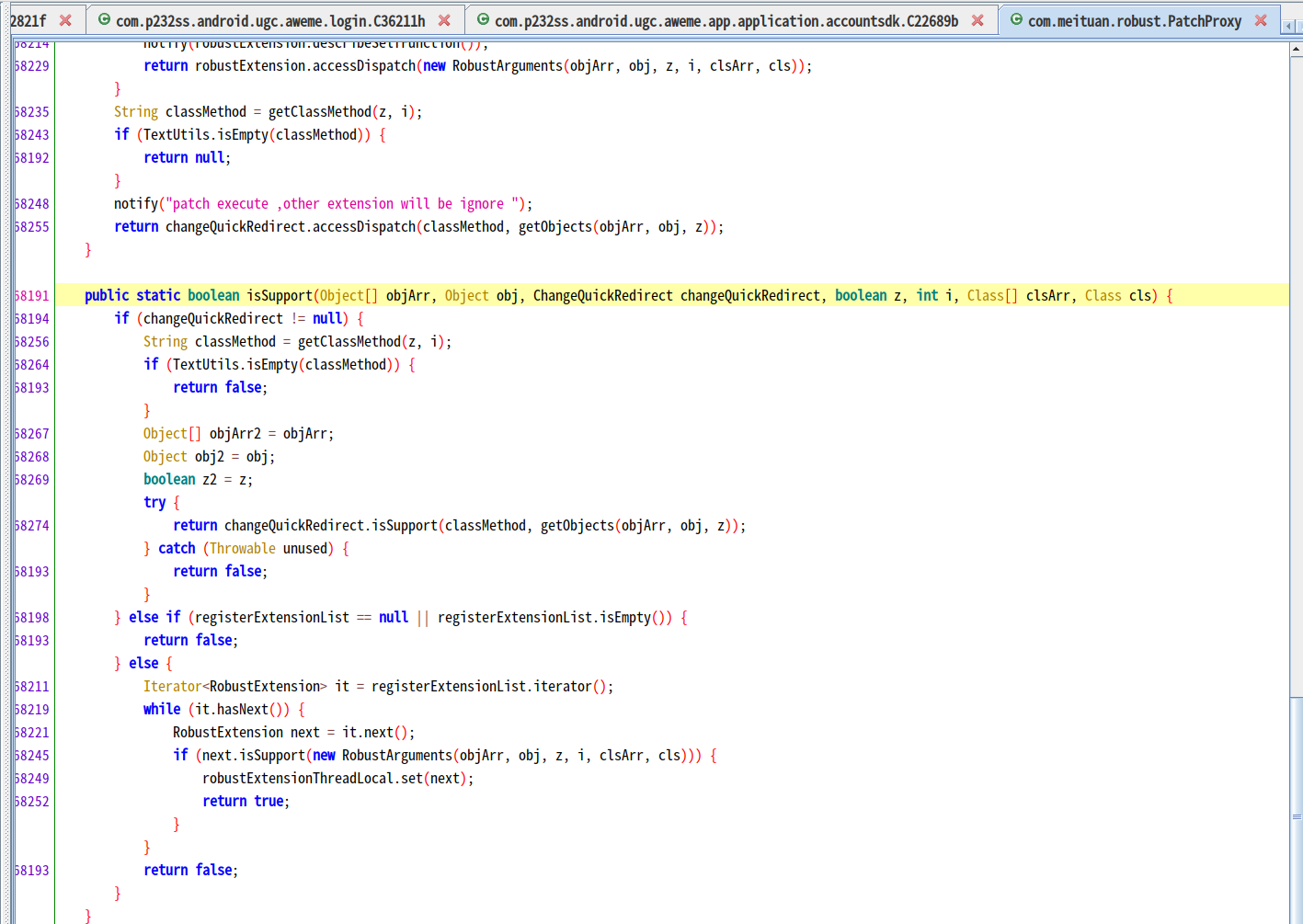Close the partially hidden 2821f tab
The image size is (1303, 924).
[65, 20]
